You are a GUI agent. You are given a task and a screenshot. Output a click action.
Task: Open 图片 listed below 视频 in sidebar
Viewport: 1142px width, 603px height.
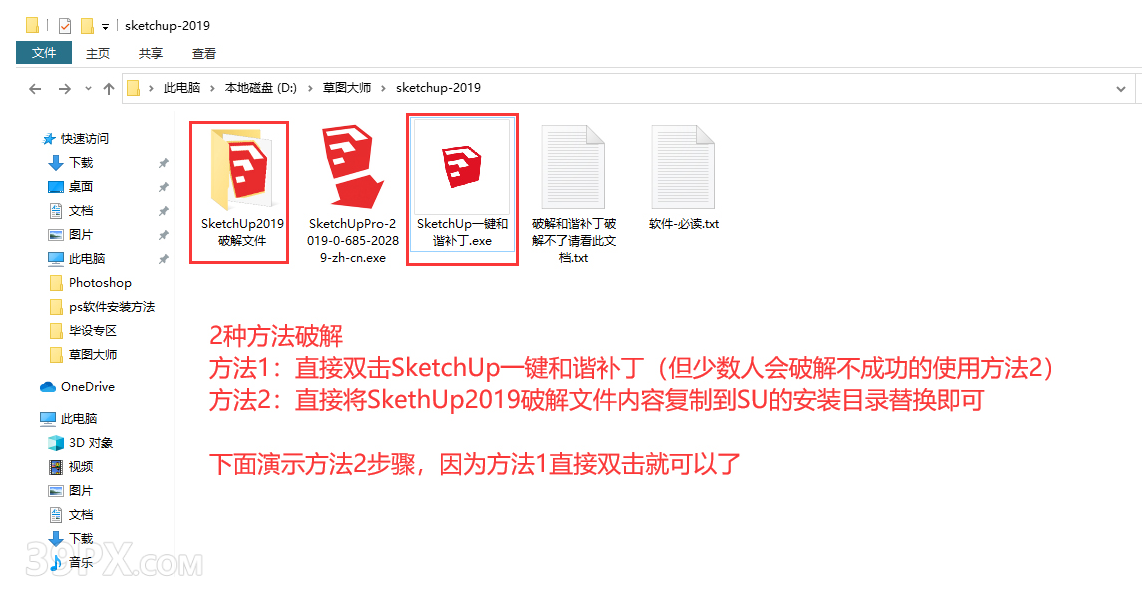71,491
